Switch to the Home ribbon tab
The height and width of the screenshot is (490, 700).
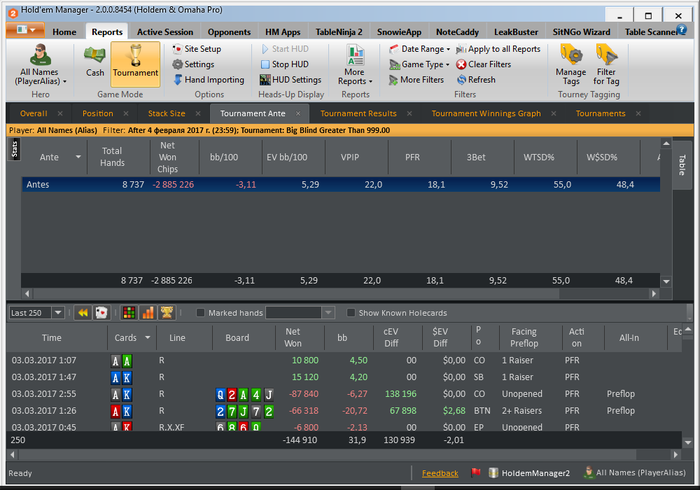click(x=64, y=32)
